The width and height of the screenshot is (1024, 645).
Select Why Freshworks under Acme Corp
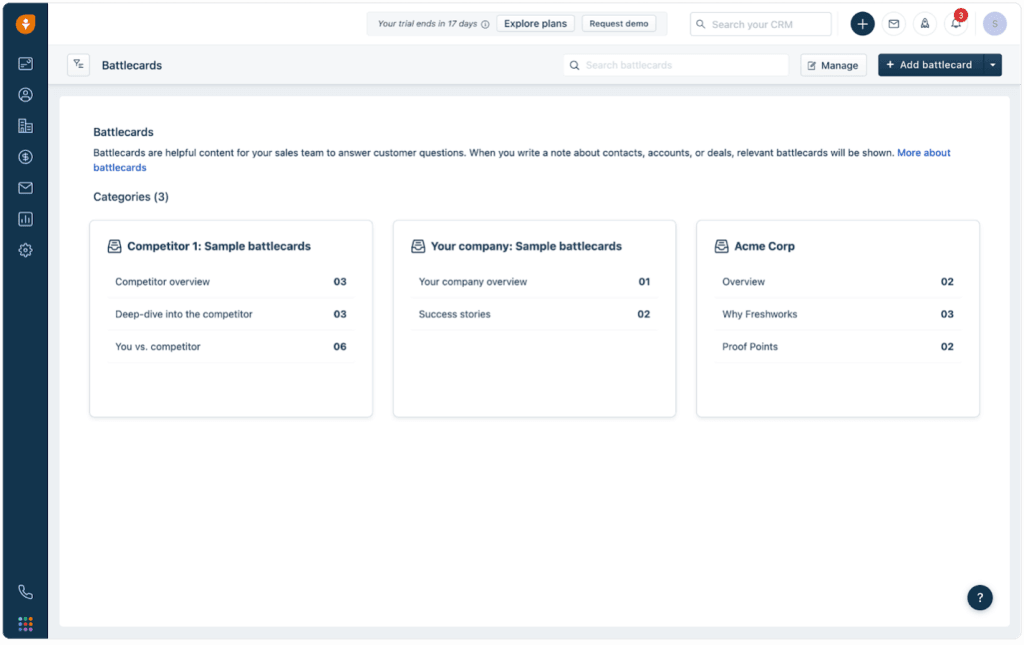[759, 314]
